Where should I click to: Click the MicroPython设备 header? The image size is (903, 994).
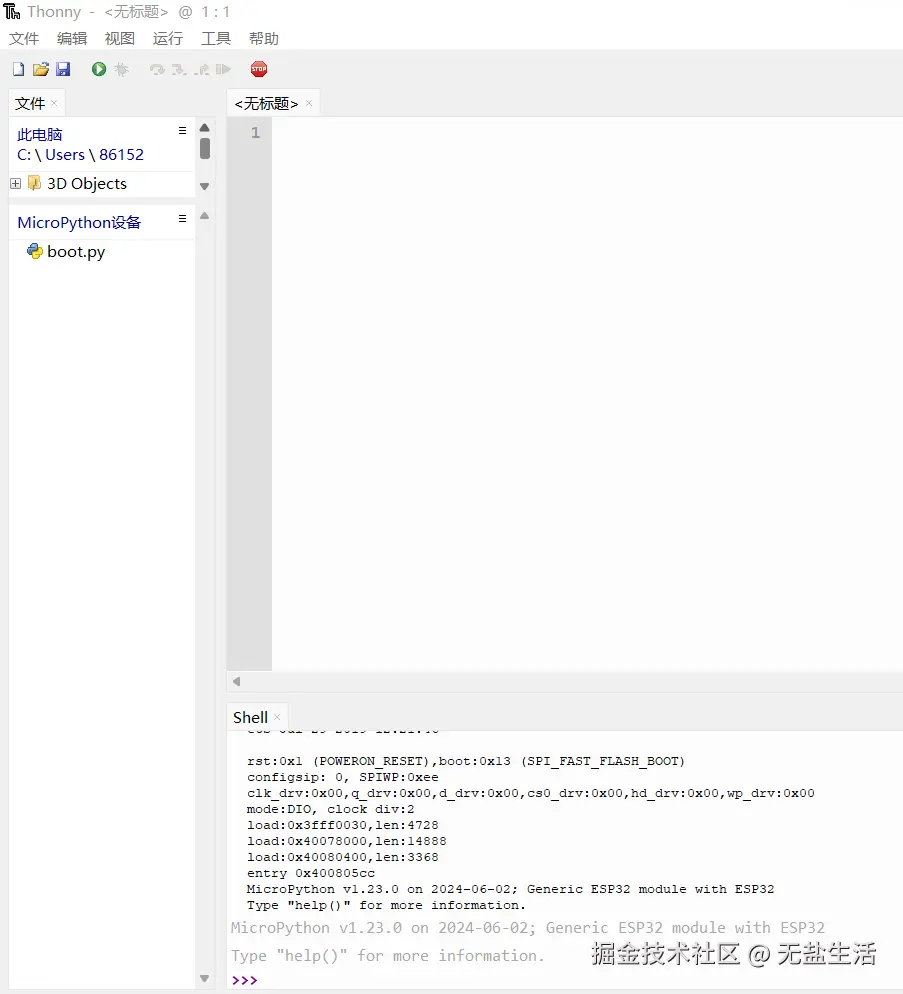point(79,223)
